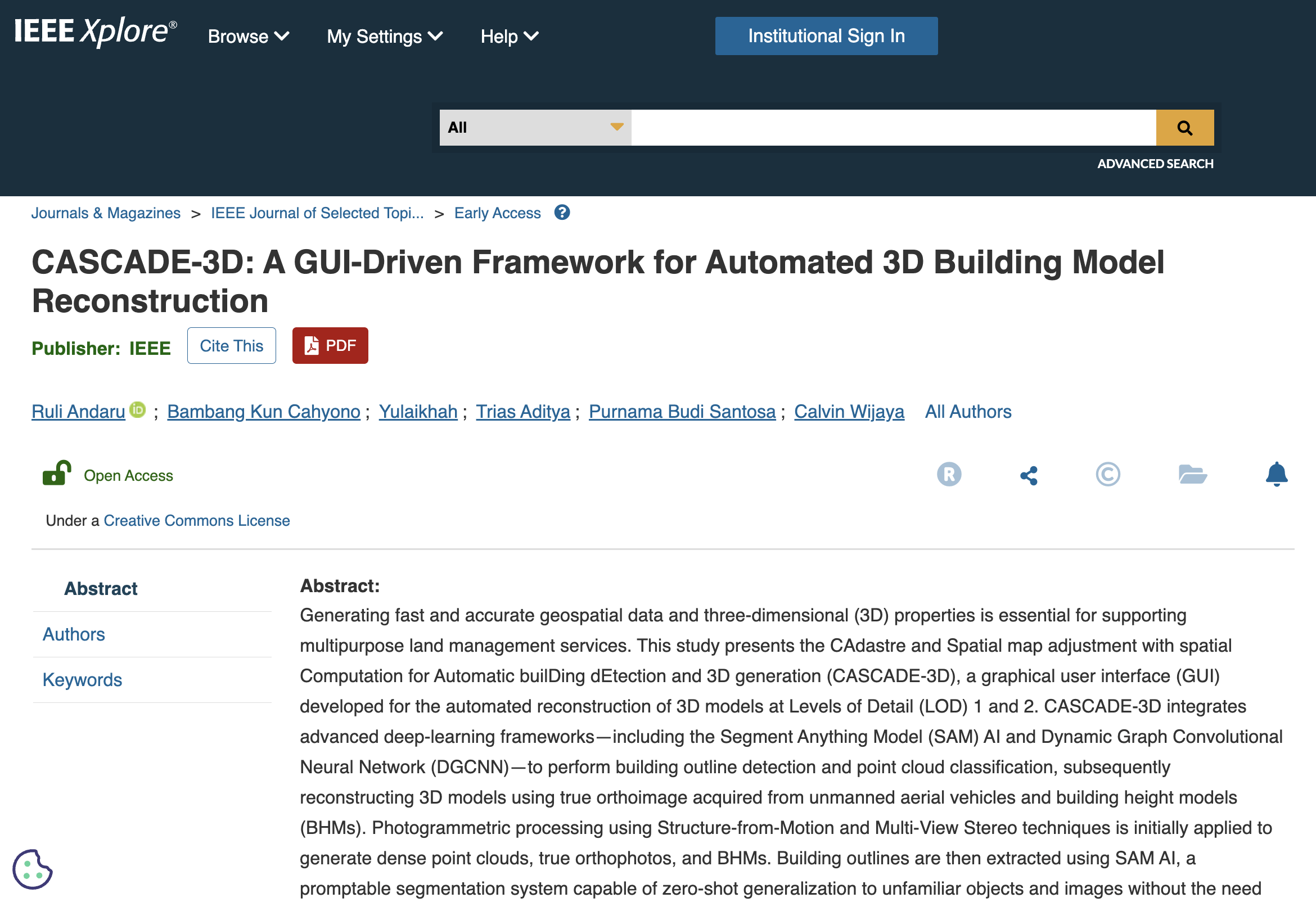Click the search magnifier button
The width and height of the screenshot is (1316, 902).
(1184, 128)
